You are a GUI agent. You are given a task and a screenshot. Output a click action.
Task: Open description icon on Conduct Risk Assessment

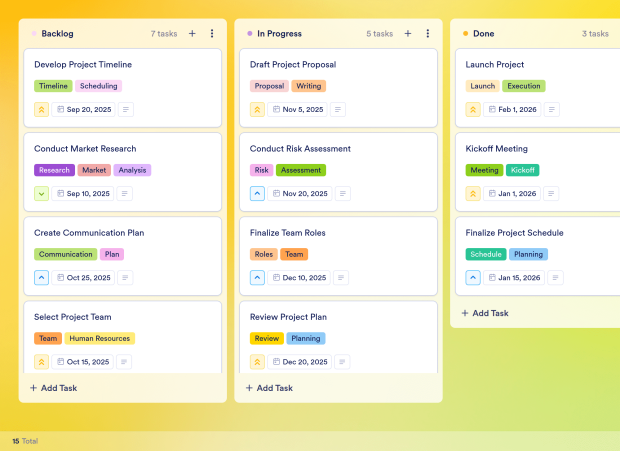[343, 194]
